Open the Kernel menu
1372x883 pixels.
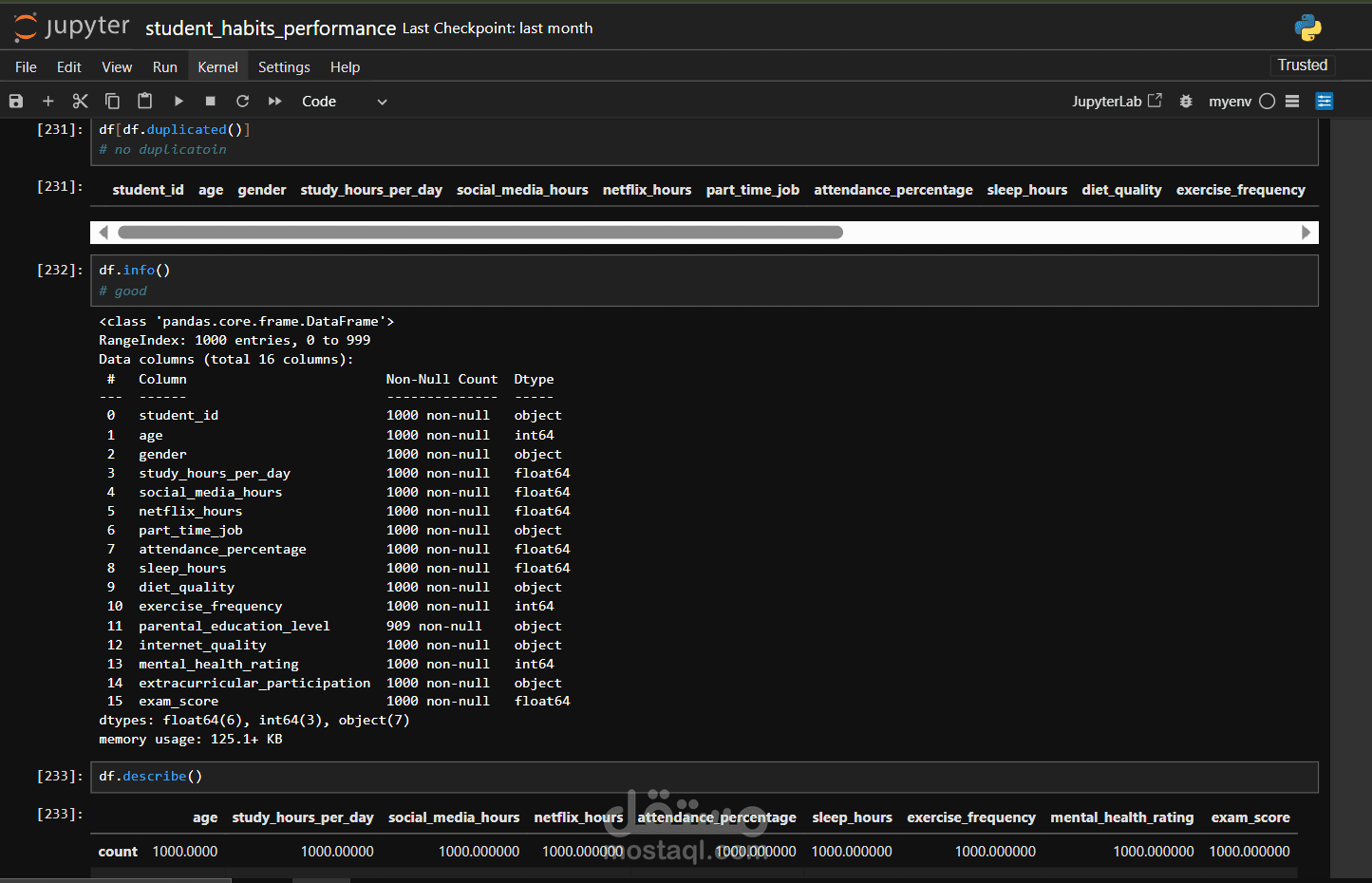click(218, 67)
